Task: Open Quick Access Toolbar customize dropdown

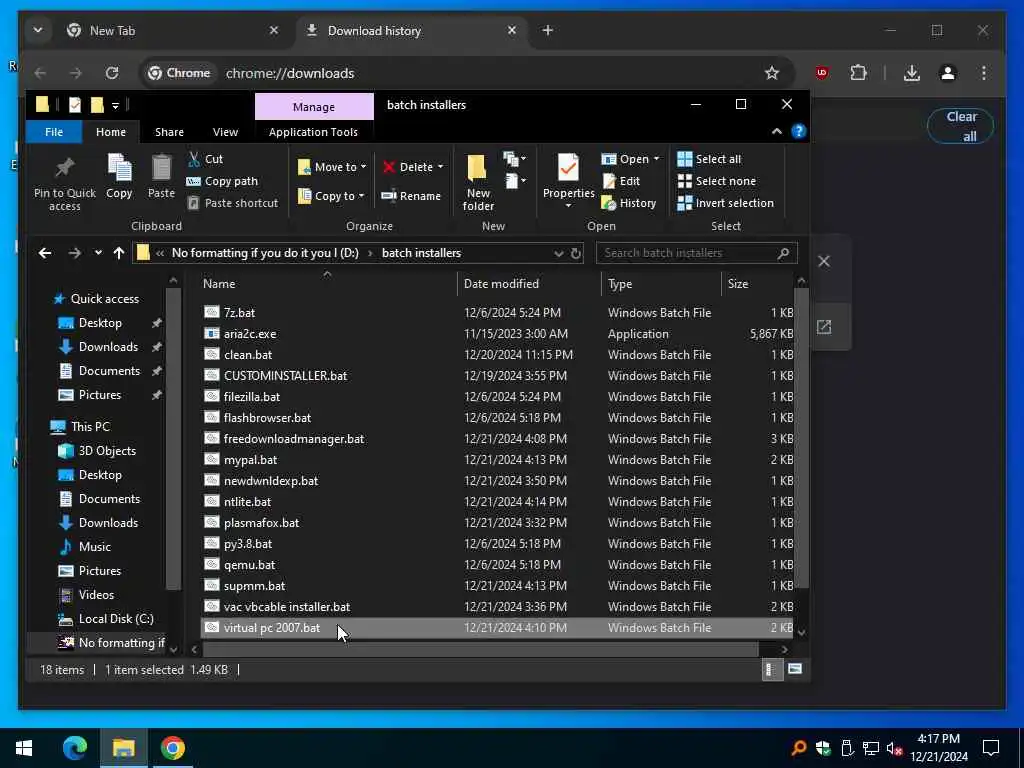Action: coord(115,105)
